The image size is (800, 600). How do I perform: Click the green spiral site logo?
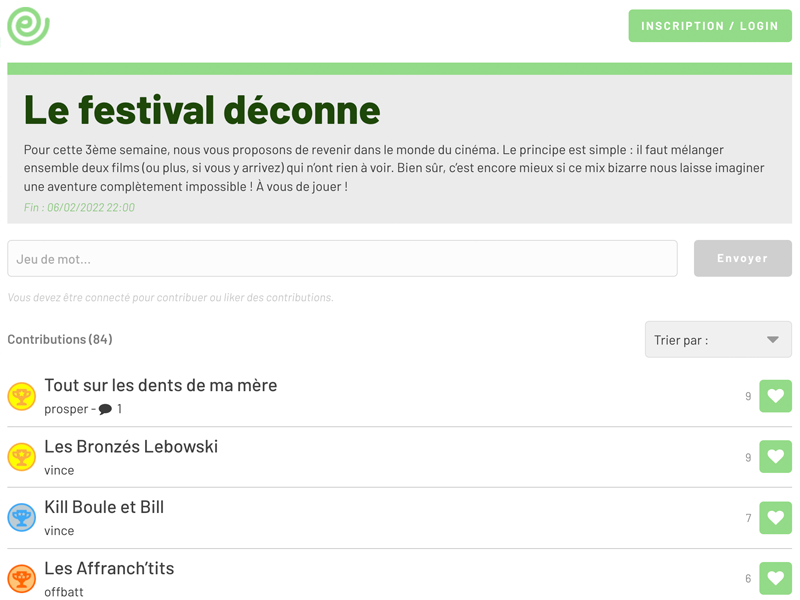(28, 25)
